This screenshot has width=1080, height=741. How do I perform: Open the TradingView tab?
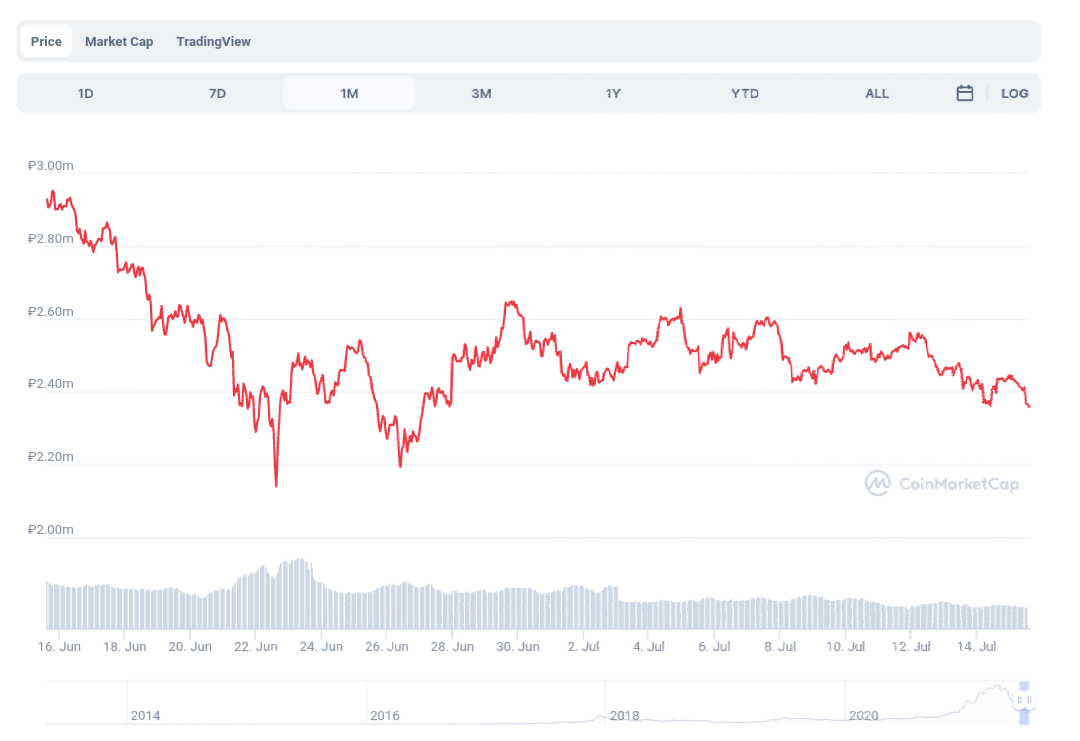click(213, 42)
